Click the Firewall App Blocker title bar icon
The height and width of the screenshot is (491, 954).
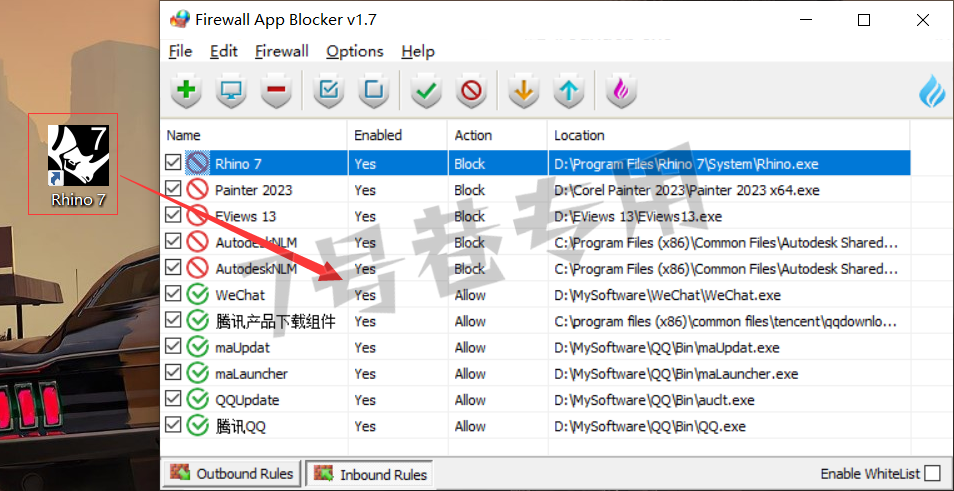(x=179, y=19)
